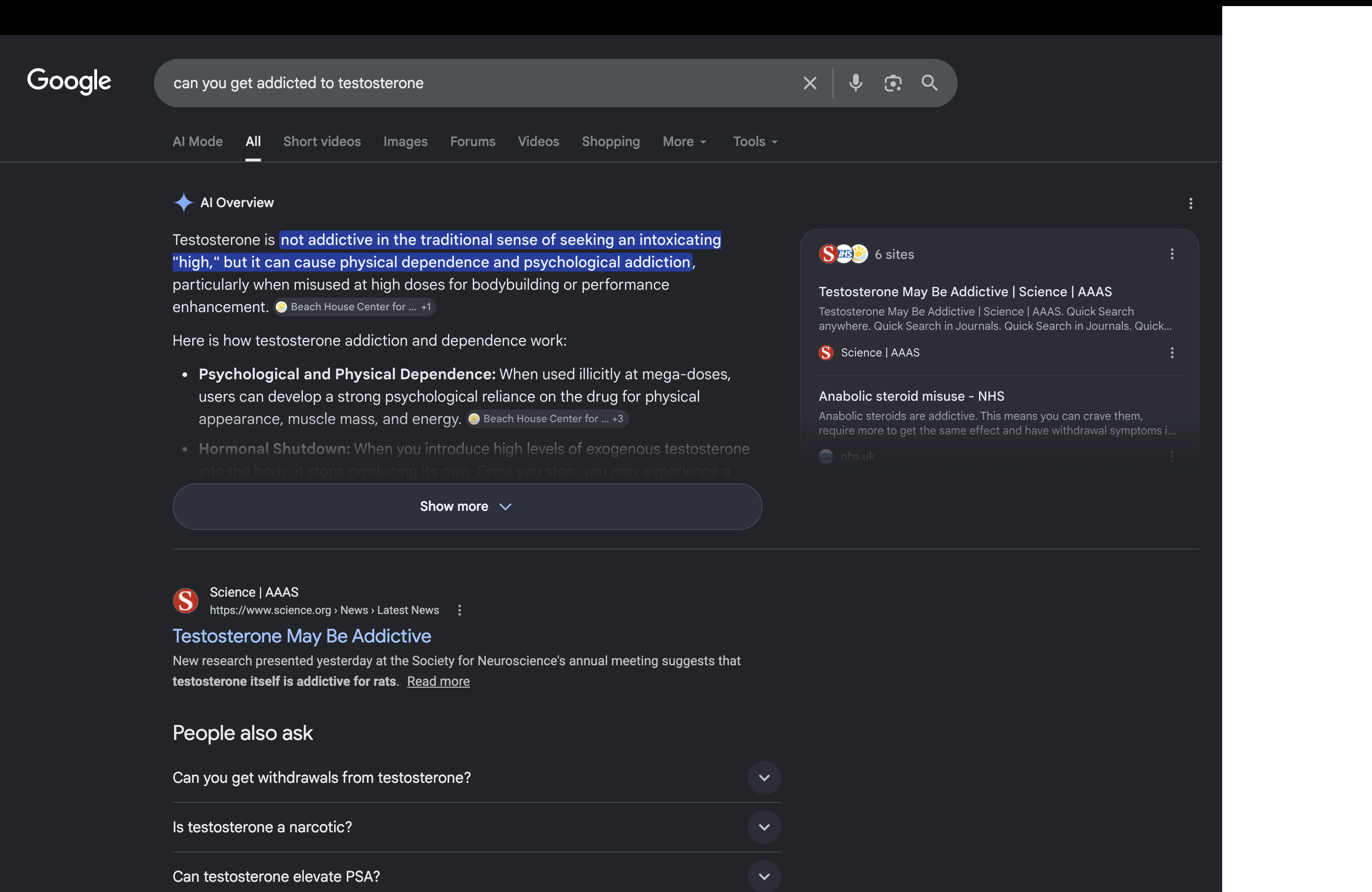Switch to the Images tab
Viewport: 1372px width, 892px height.
[405, 141]
